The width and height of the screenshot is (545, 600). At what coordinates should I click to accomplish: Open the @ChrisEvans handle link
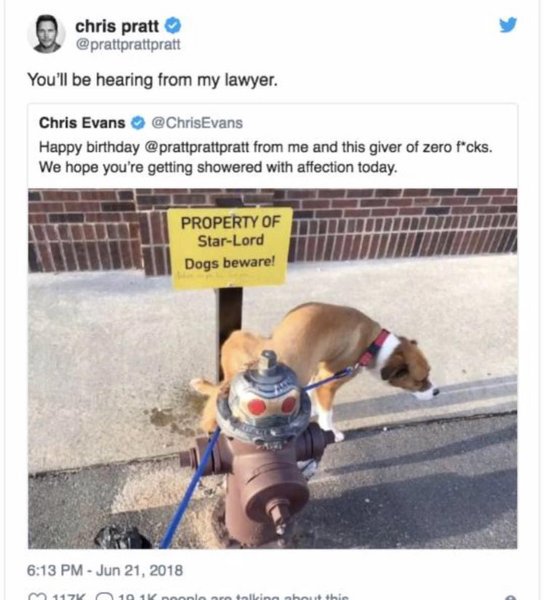click(197, 123)
